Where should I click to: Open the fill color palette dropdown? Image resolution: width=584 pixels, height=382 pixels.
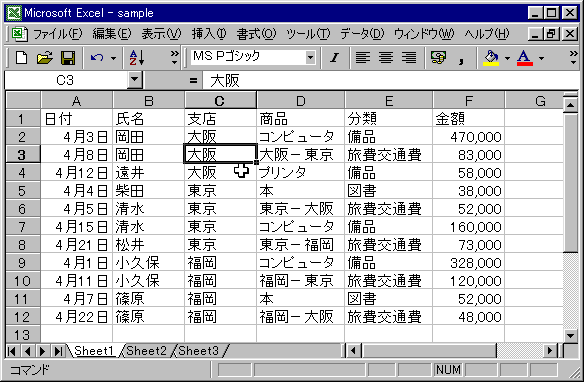507,58
